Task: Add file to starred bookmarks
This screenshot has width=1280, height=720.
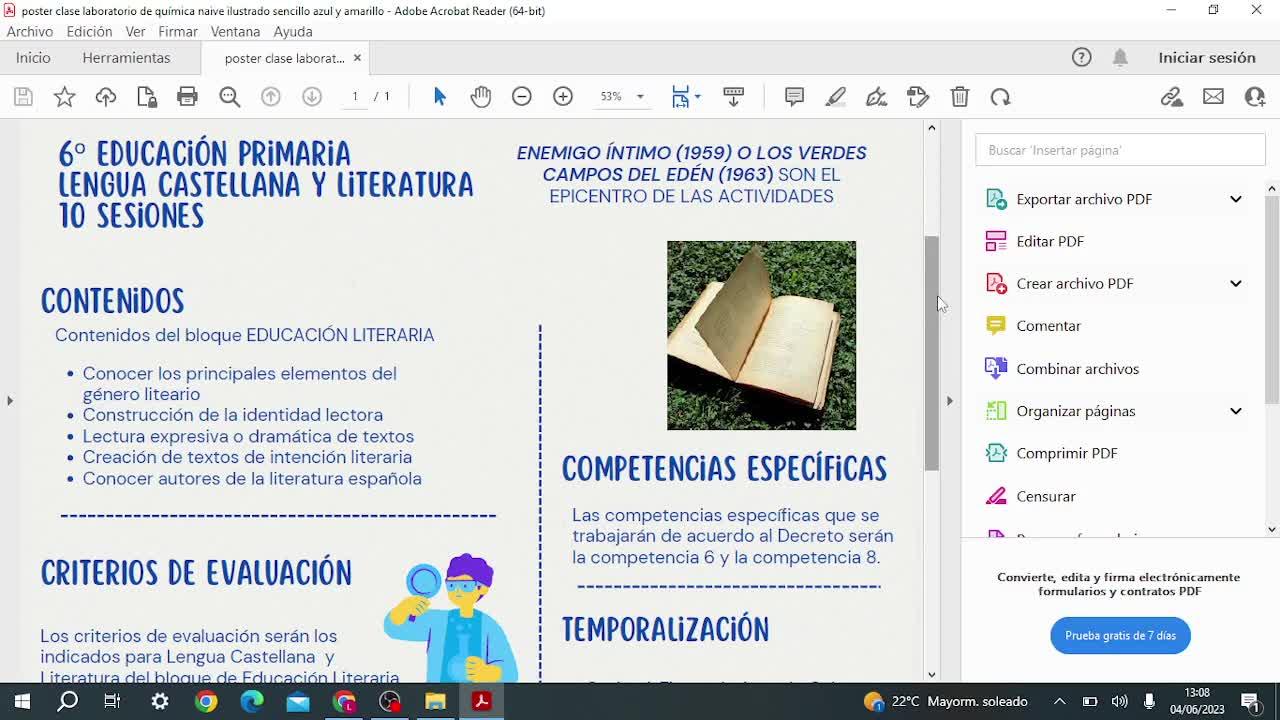Action: coord(64,97)
